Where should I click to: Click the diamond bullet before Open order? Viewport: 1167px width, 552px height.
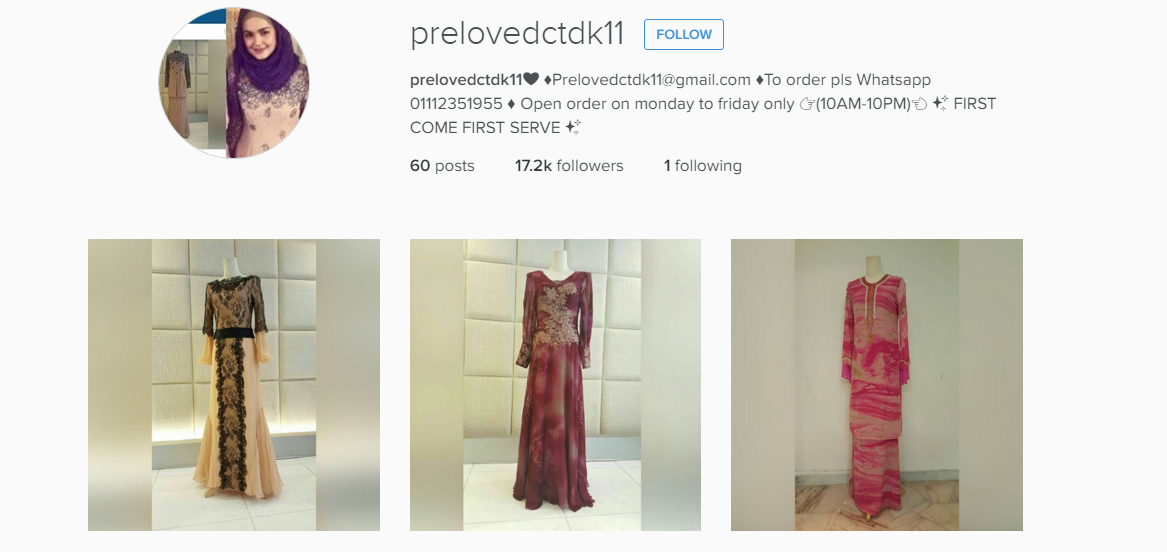coord(511,103)
